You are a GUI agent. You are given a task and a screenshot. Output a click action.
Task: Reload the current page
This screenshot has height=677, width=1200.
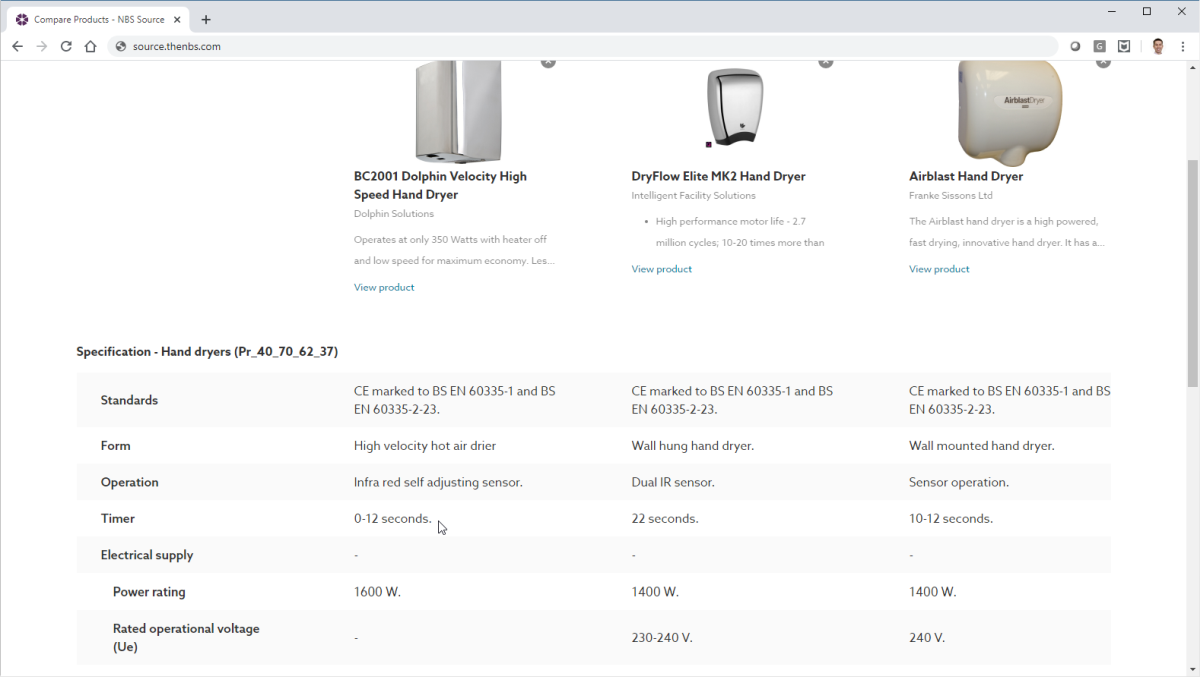point(66,46)
